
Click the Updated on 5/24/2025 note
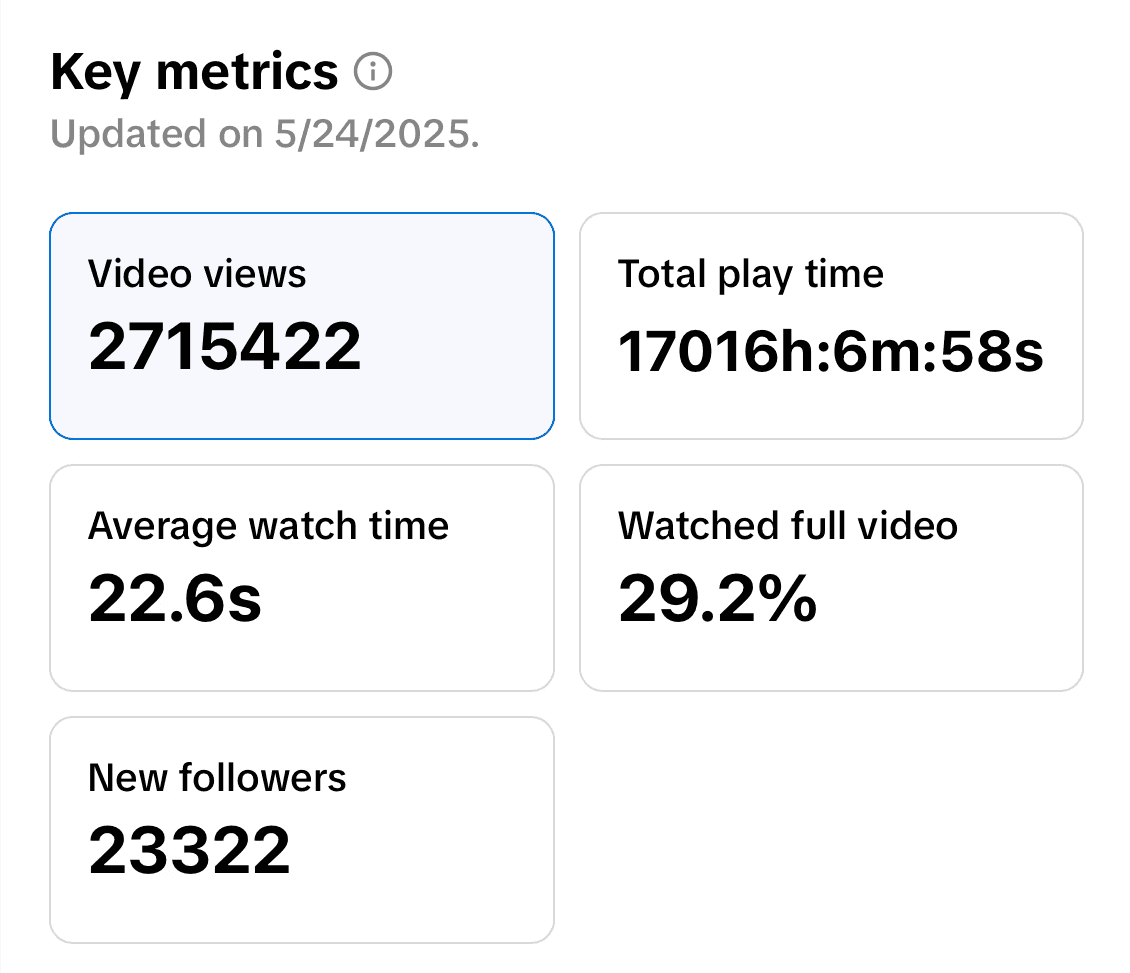264,134
